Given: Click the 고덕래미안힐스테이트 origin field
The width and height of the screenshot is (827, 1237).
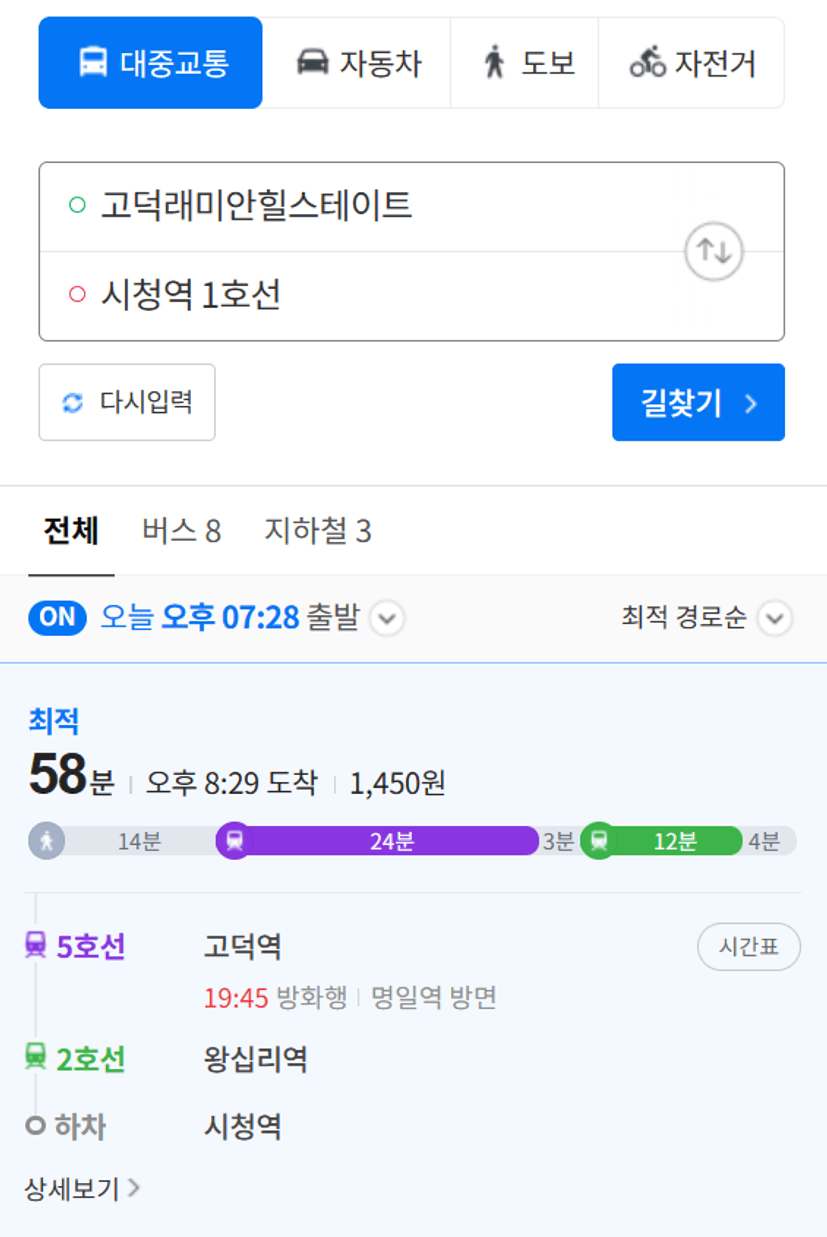Looking at the screenshot, I should [360, 206].
